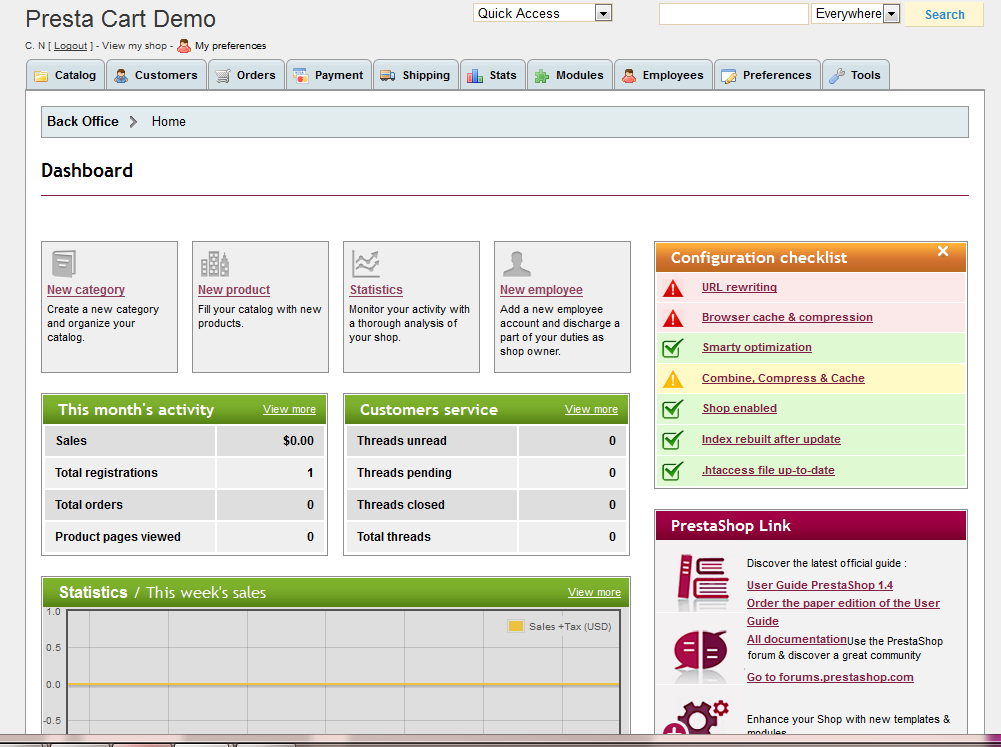Image resolution: width=1001 pixels, height=747 pixels.
Task: Click the Statistics line chart icon
Action: [x=366, y=263]
